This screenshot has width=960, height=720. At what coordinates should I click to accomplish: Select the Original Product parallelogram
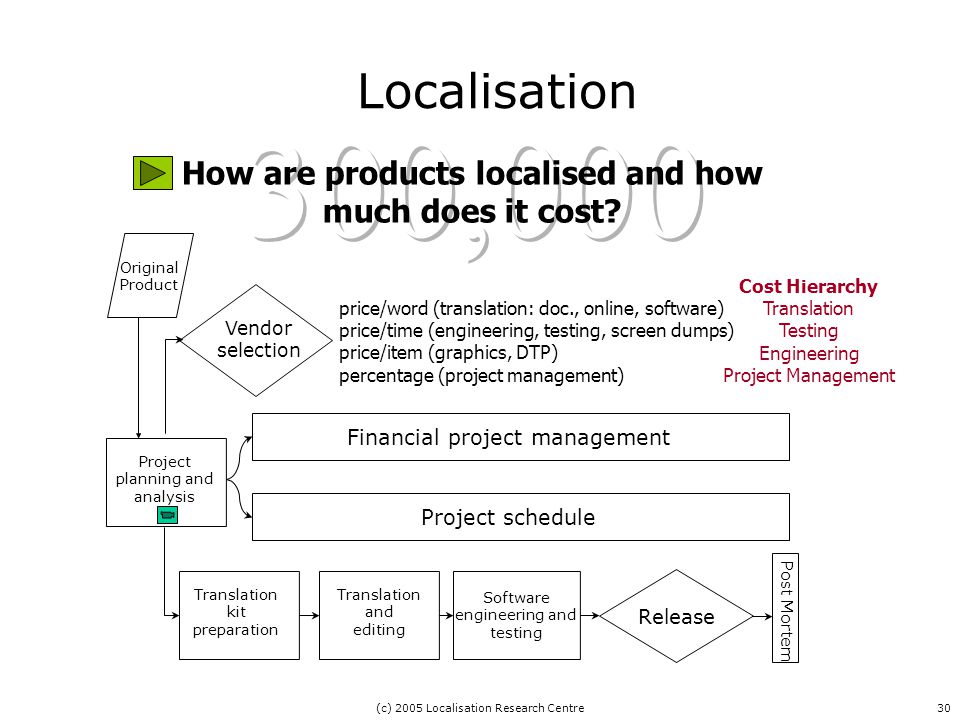tap(150, 276)
